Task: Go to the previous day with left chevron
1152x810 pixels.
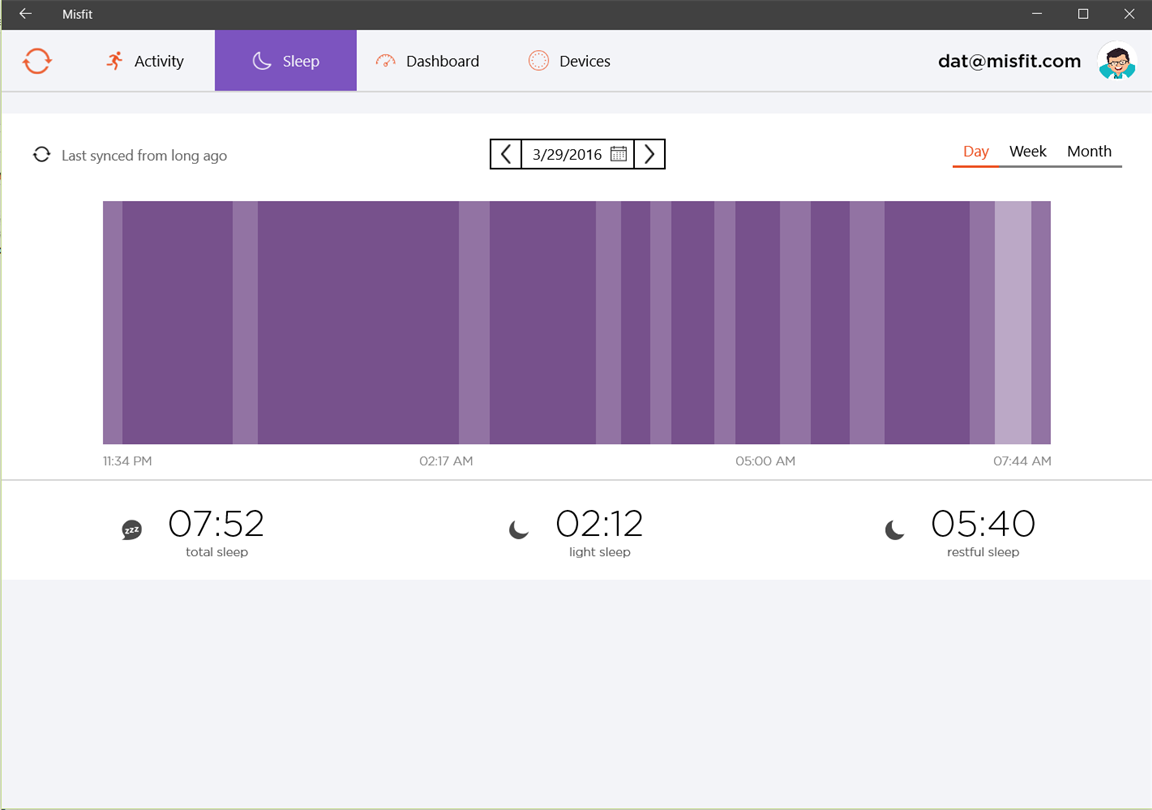Action: click(505, 154)
